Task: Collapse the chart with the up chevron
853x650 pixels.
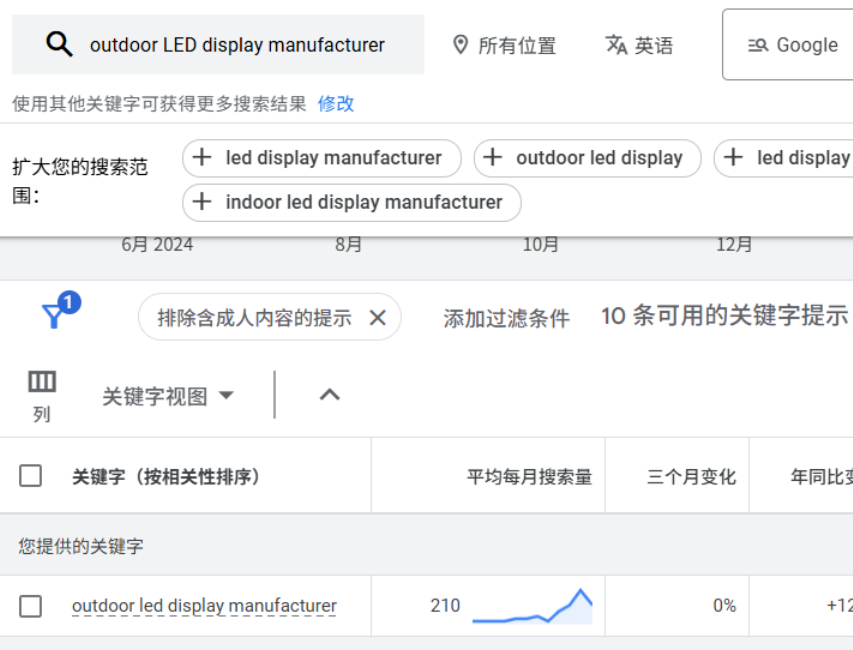Action: coord(329,394)
